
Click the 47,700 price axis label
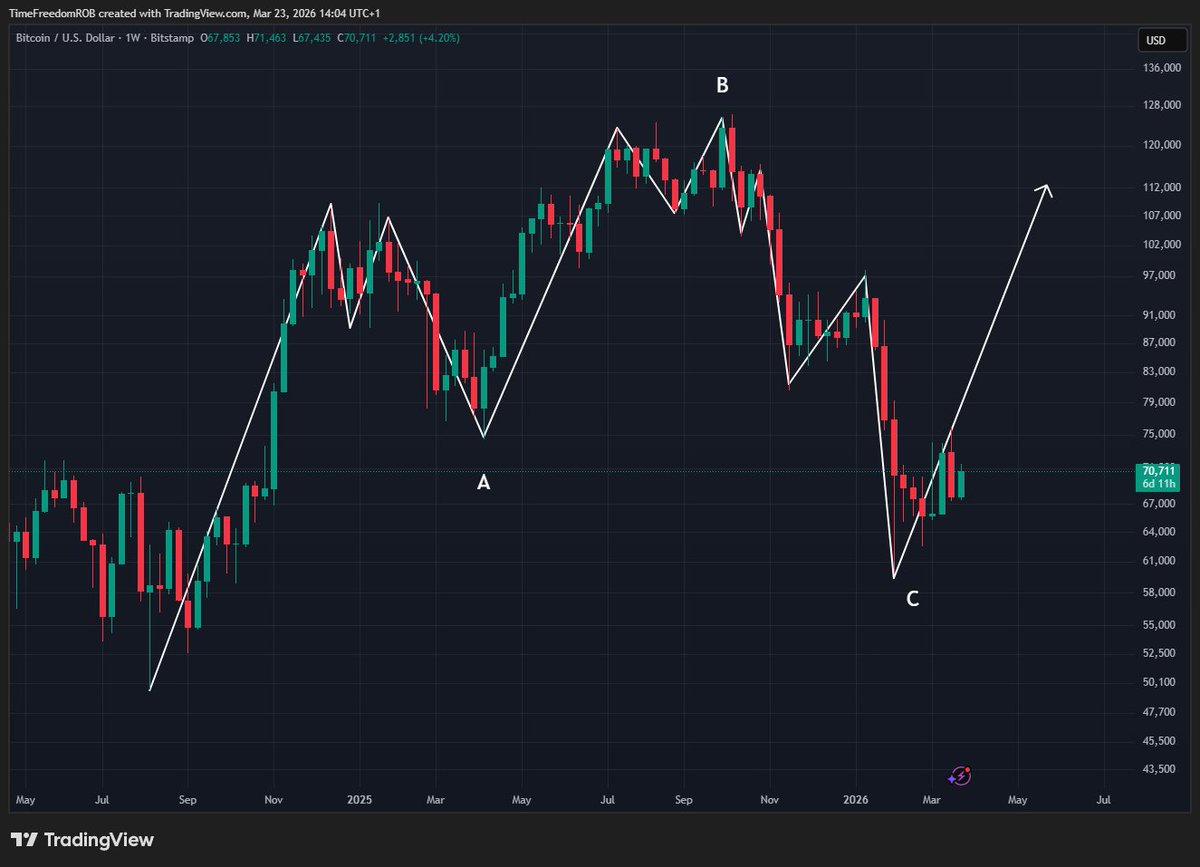(x=1157, y=712)
